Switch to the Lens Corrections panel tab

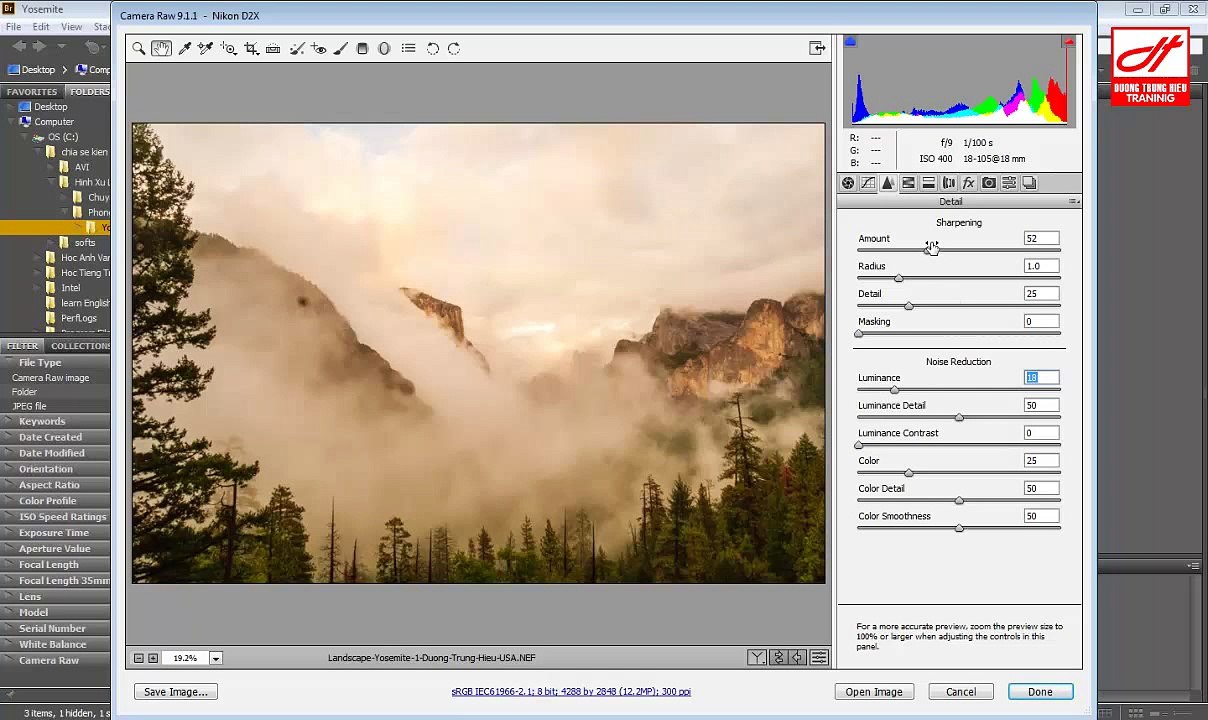tap(948, 183)
